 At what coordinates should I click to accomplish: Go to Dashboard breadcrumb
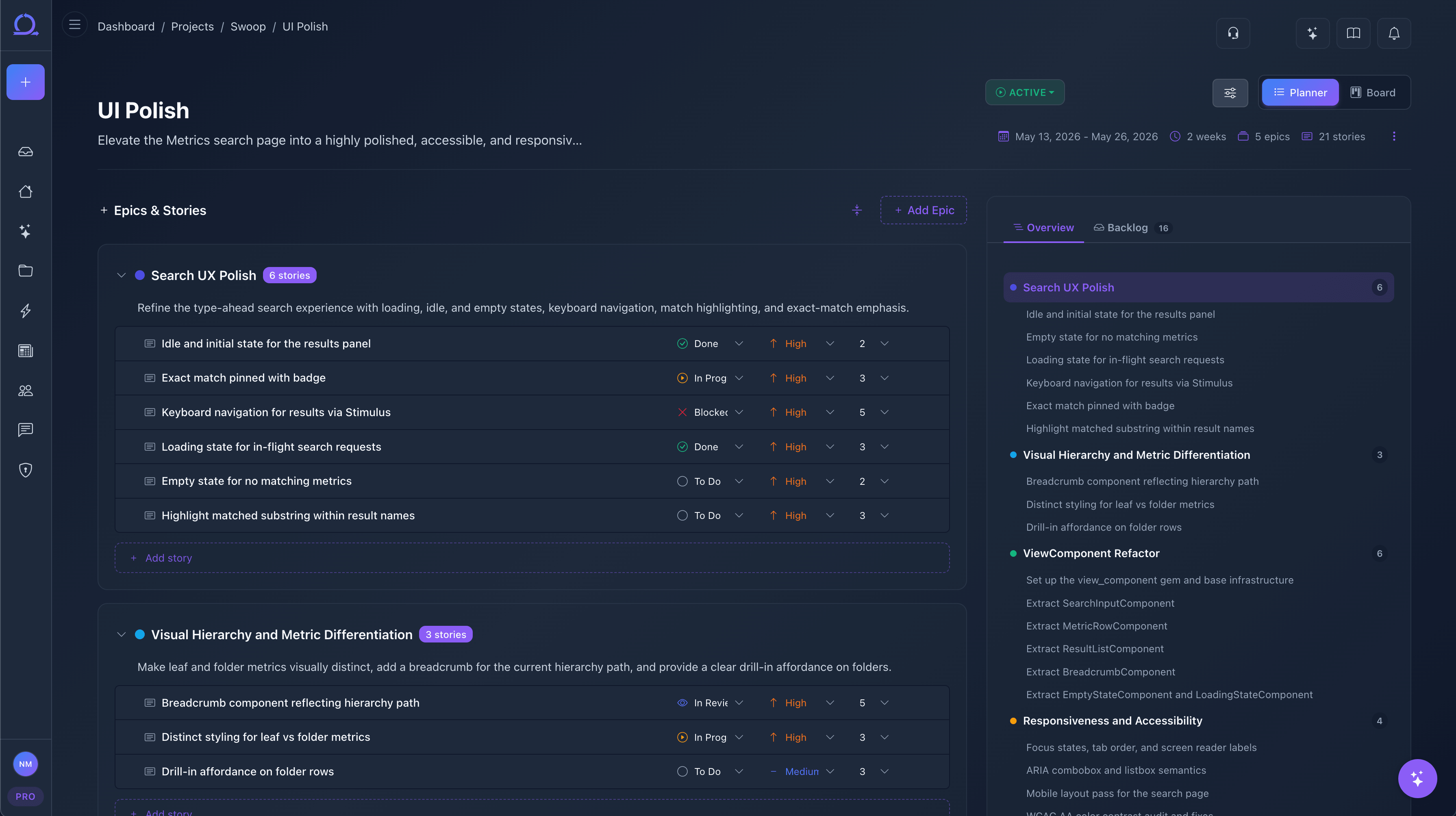pyautogui.click(x=126, y=26)
